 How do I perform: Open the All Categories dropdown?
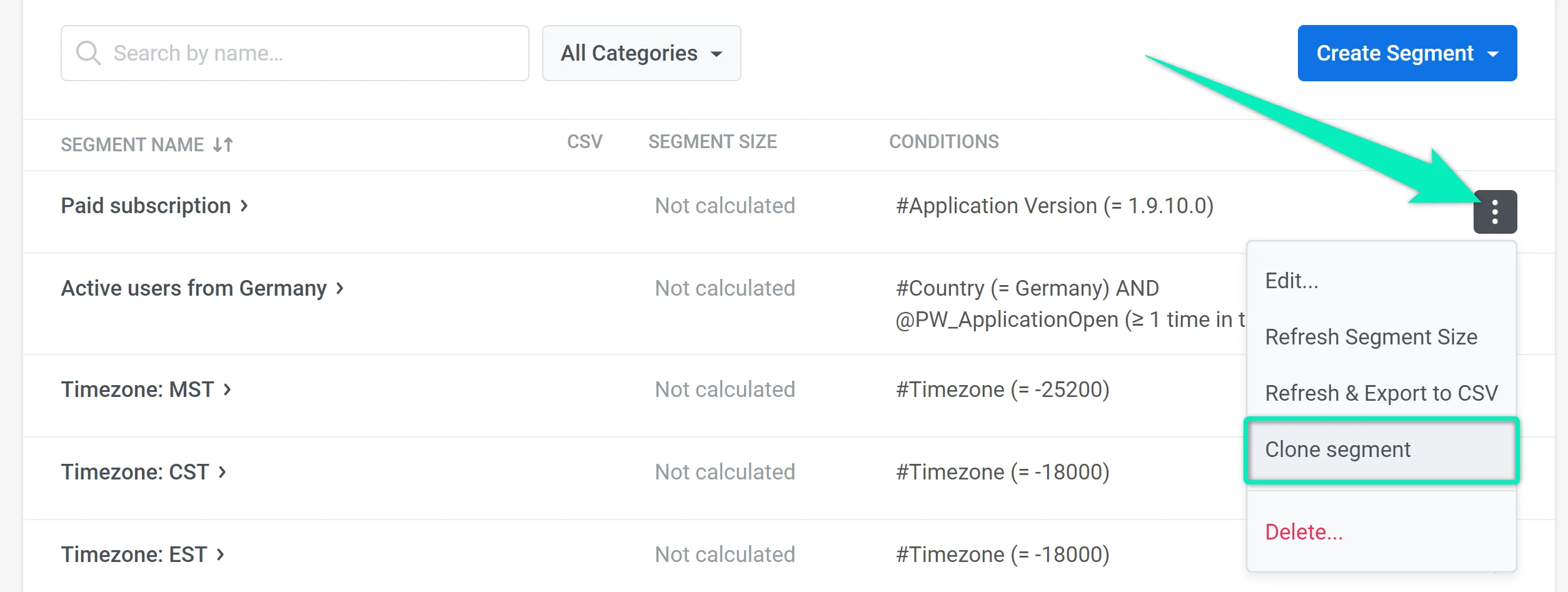pyautogui.click(x=641, y=53)
